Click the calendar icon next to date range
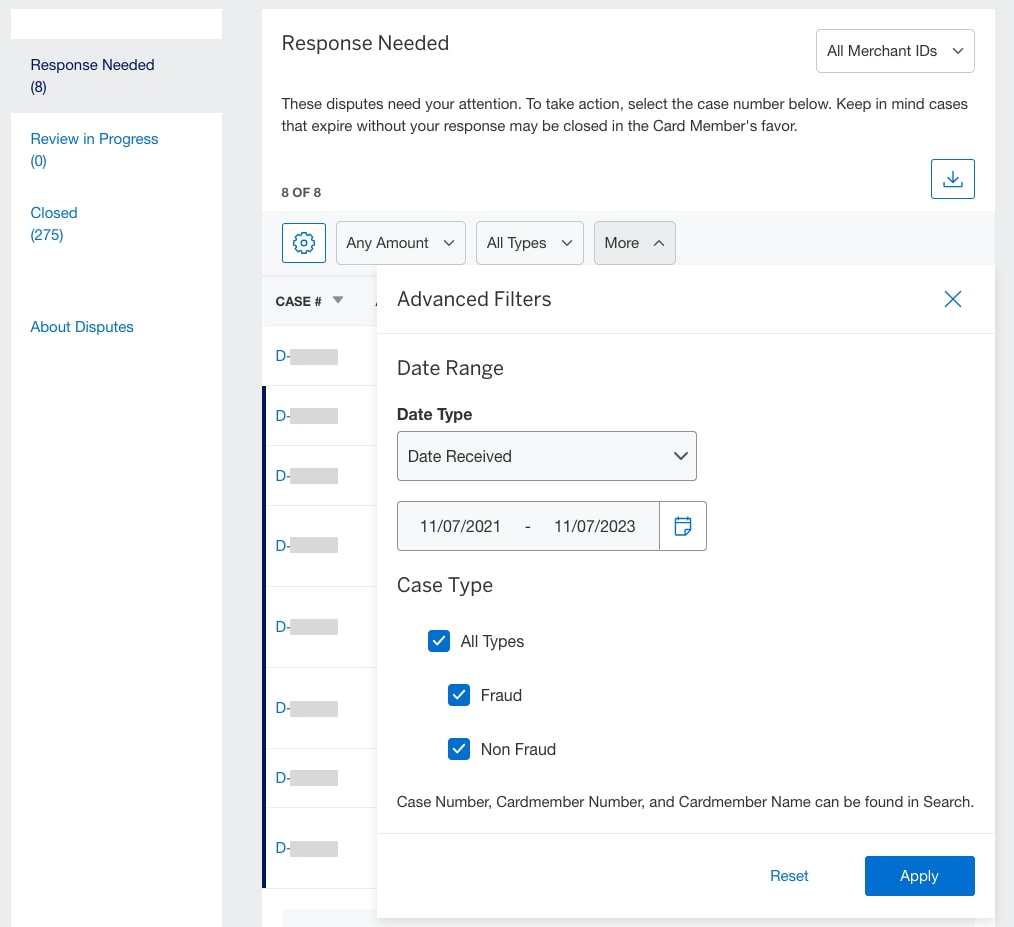The height and width of the screenshot is (927, 1014). point(683,525)
